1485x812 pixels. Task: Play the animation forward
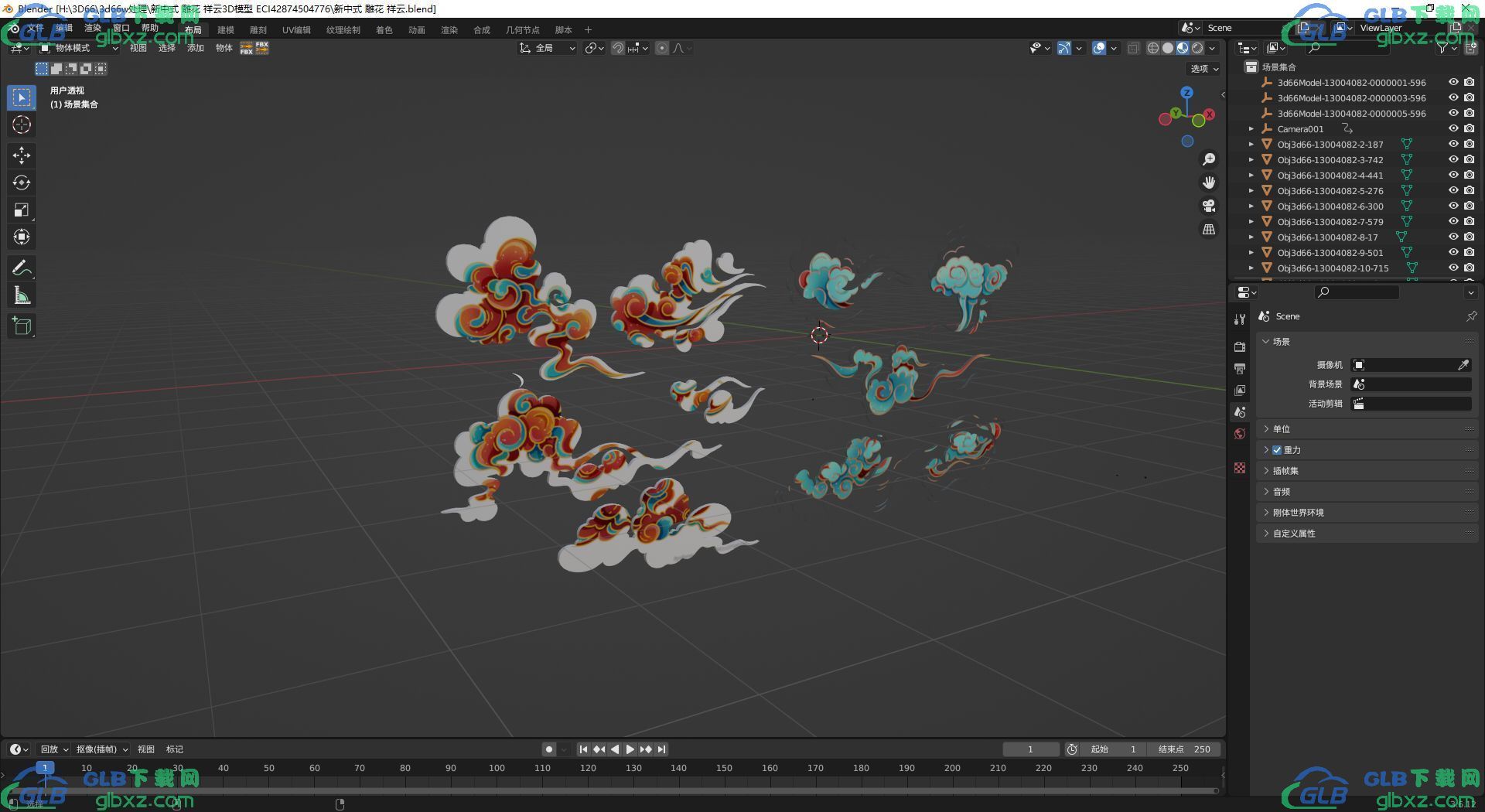point(630,749)
